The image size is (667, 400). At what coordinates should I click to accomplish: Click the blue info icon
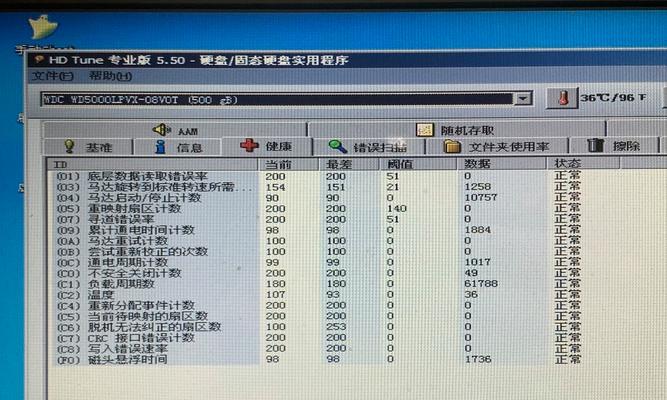tap(160, 146)
